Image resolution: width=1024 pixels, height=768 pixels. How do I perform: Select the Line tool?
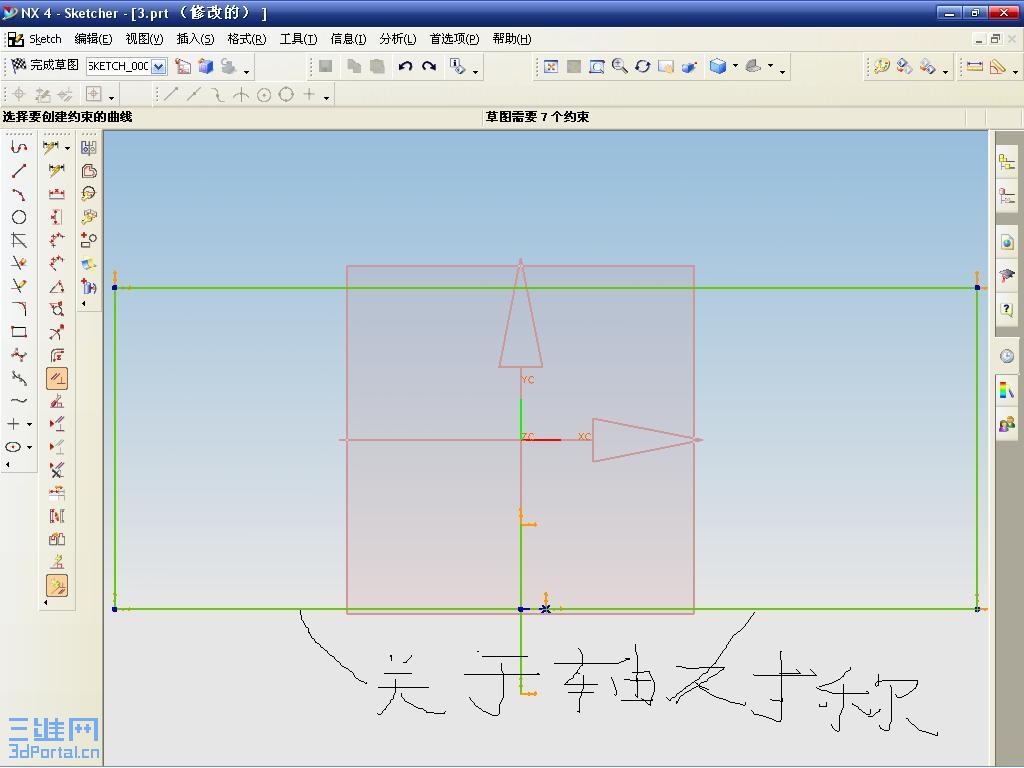tap(19, 171)
